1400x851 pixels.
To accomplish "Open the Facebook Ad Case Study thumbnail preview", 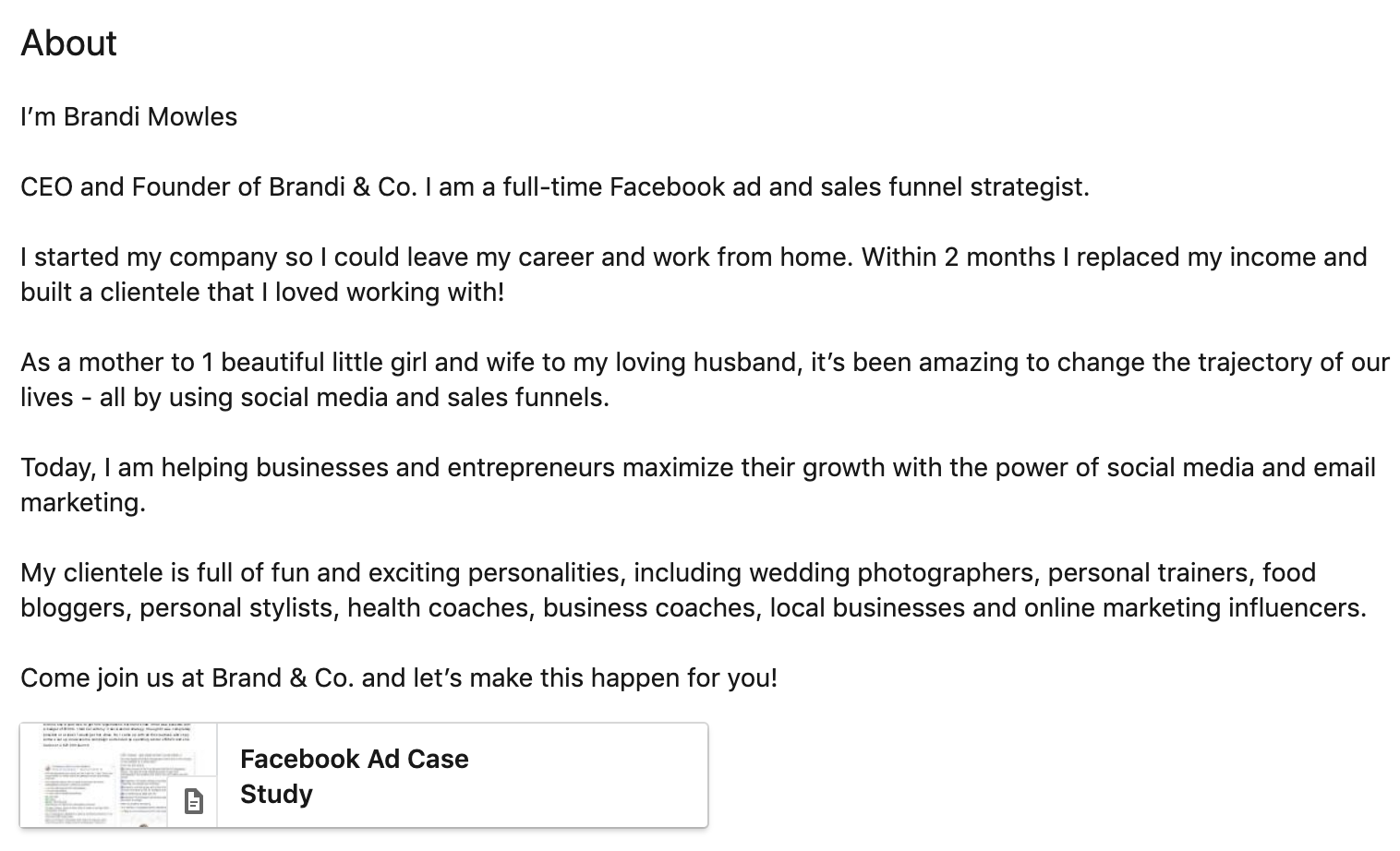I will pyautogui.click(x=118, y=775).
